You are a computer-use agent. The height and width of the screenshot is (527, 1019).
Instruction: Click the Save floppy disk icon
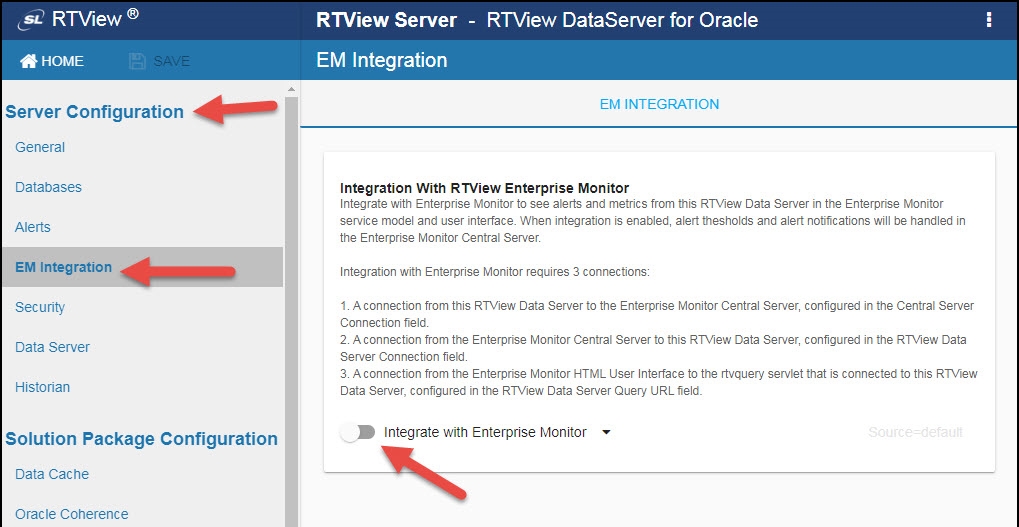click(x=137, y=61)
